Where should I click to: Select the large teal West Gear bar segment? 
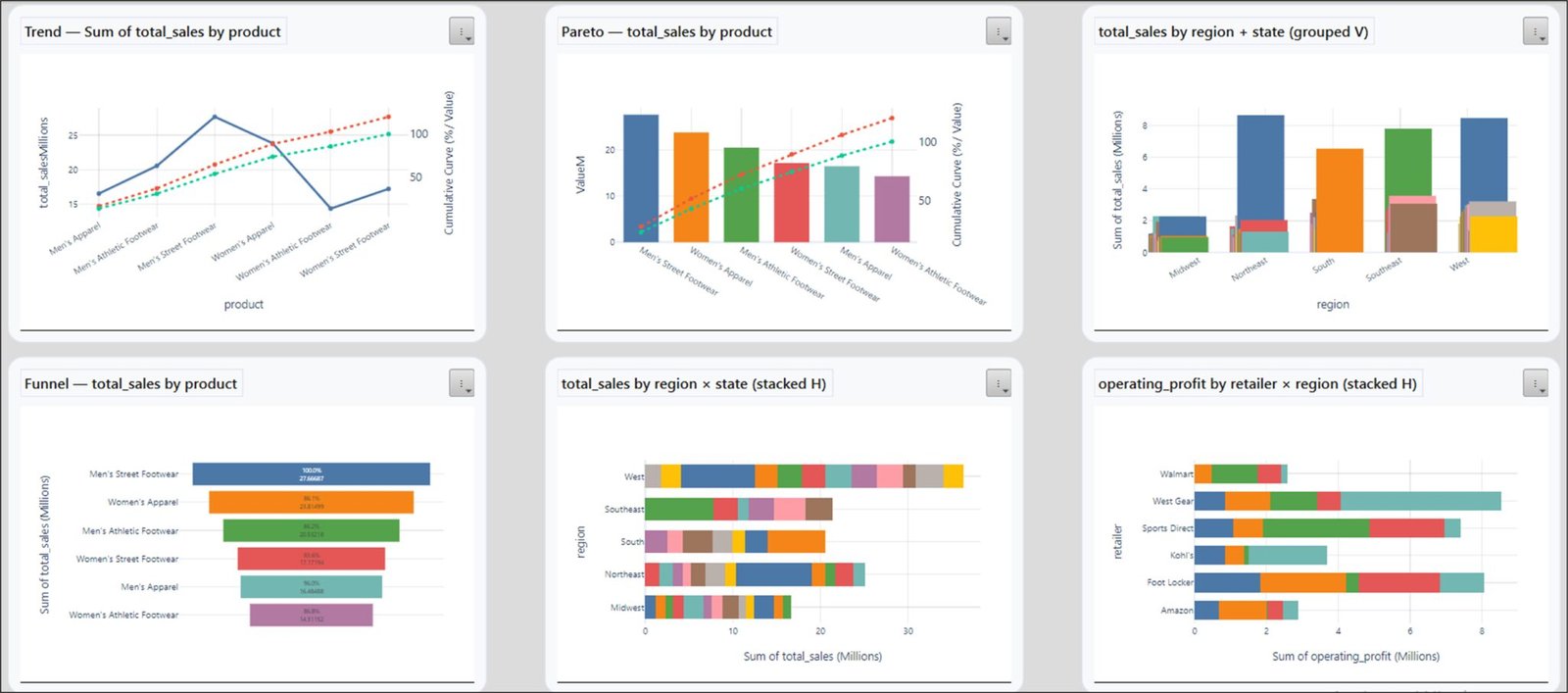(x=1420, y=501)
